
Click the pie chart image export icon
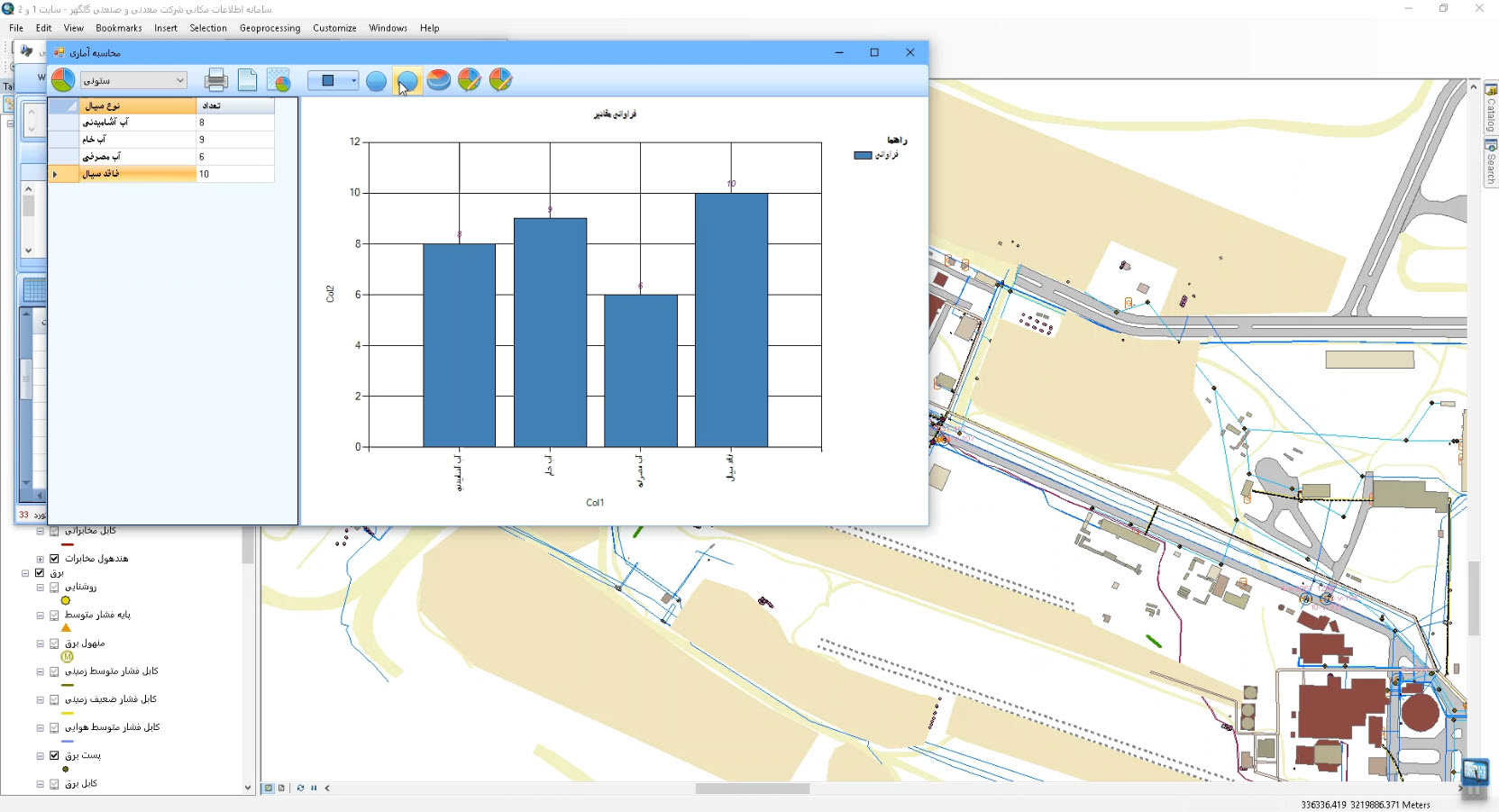(x=279, y=80)
